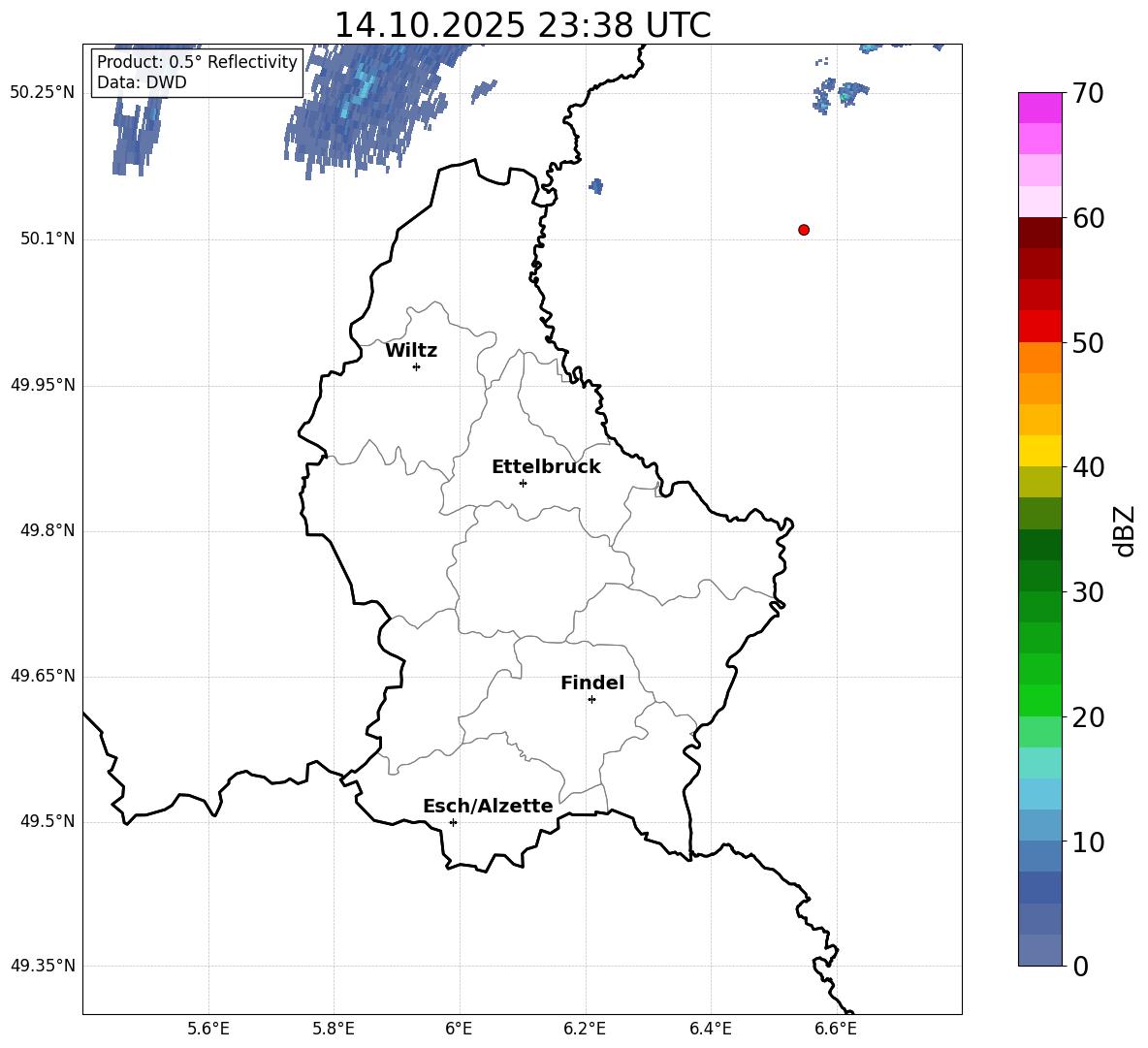
Task: Click the dBZ colorbar label
Action: 1125,530
